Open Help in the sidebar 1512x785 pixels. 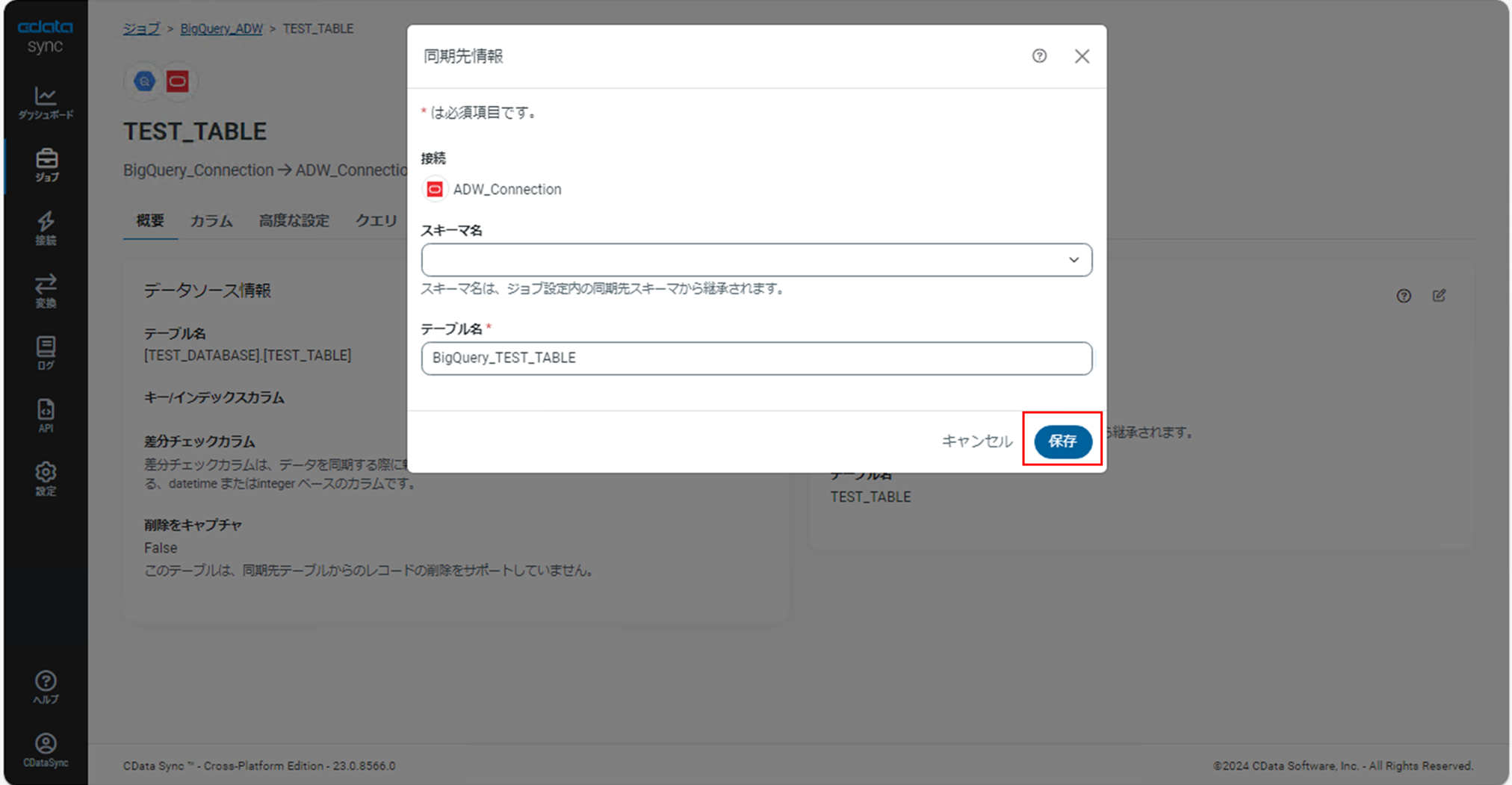coord(46,687)
